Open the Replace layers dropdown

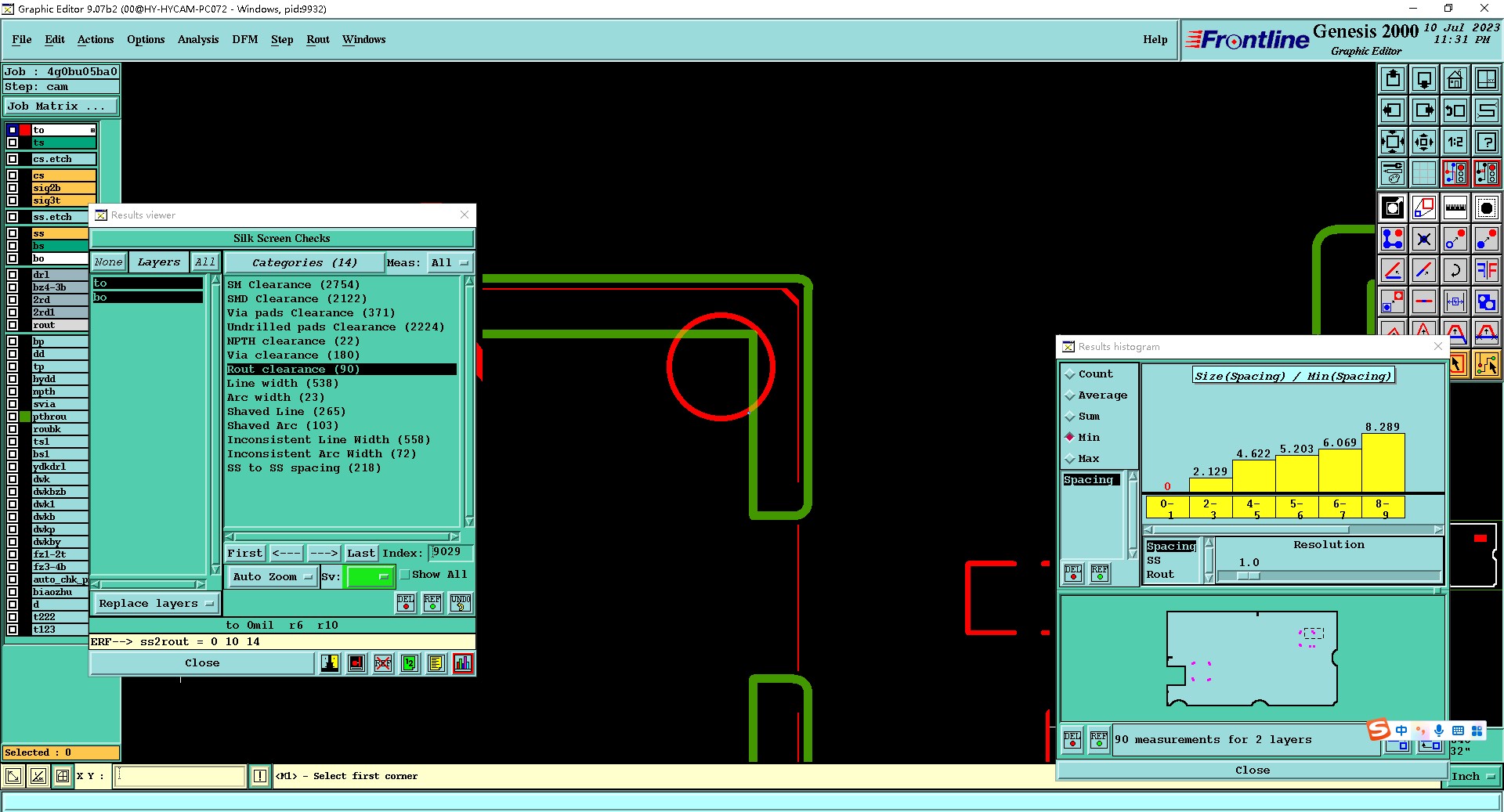coord(156,604)
